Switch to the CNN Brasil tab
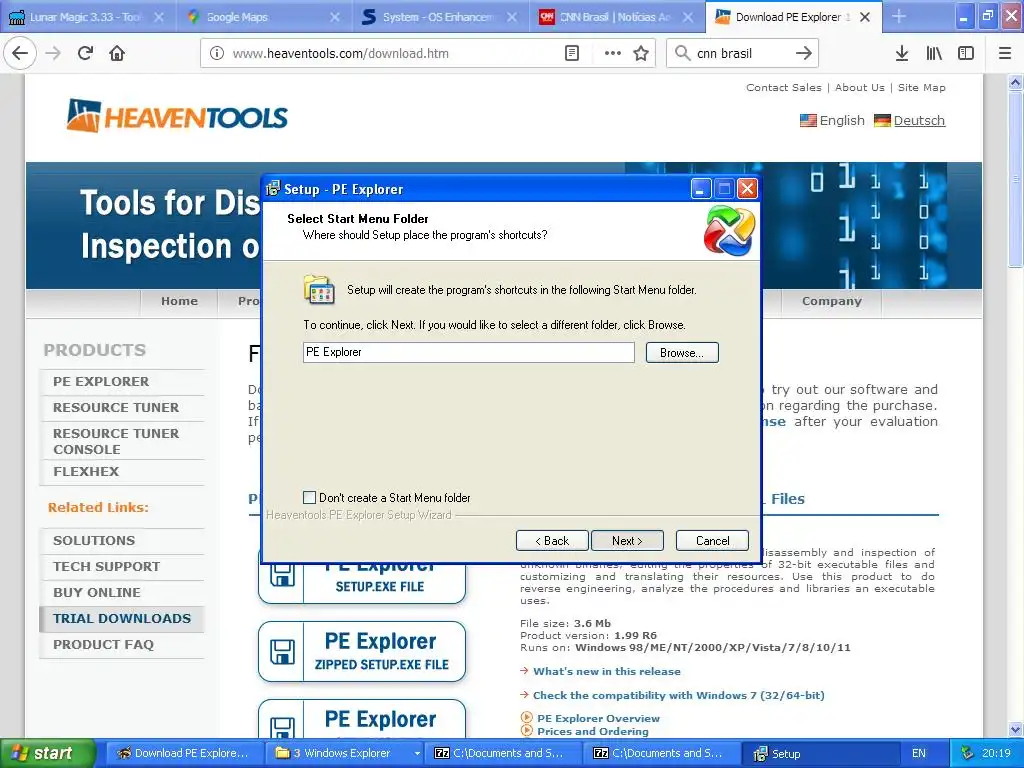The width and height of the screenshot is (1024, 768). (x=614, y=17)
